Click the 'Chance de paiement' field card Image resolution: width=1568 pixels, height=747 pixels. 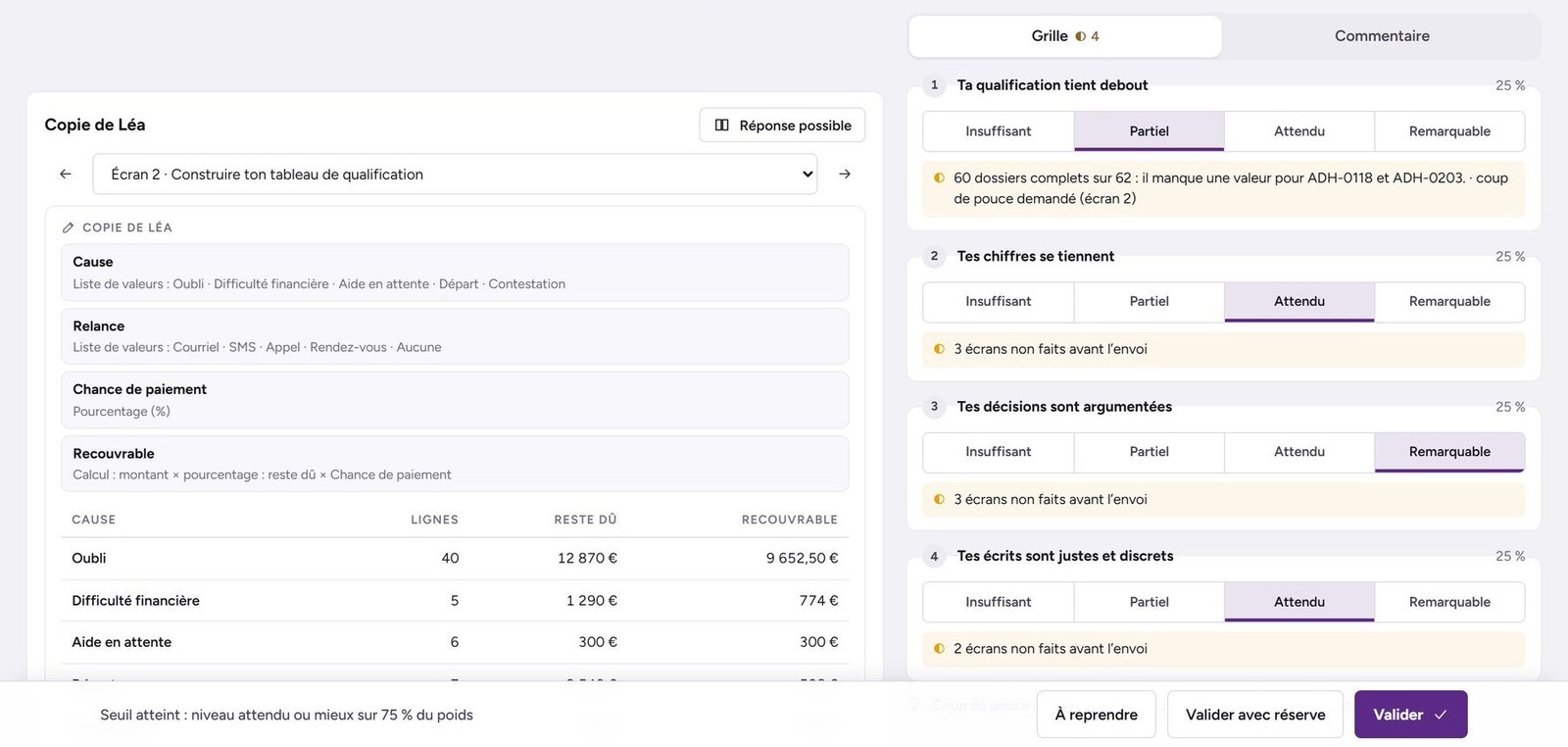coord(455,400)
